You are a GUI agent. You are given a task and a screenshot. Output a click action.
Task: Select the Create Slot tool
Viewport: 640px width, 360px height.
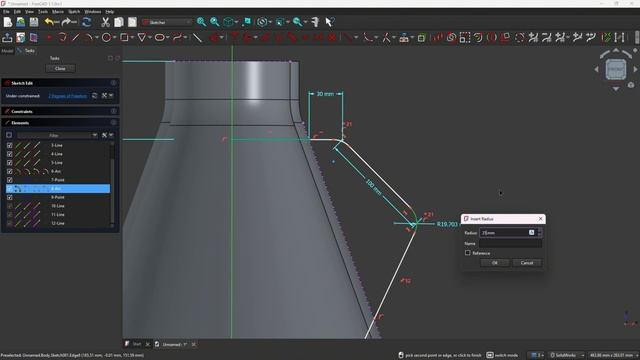[160, 38]
